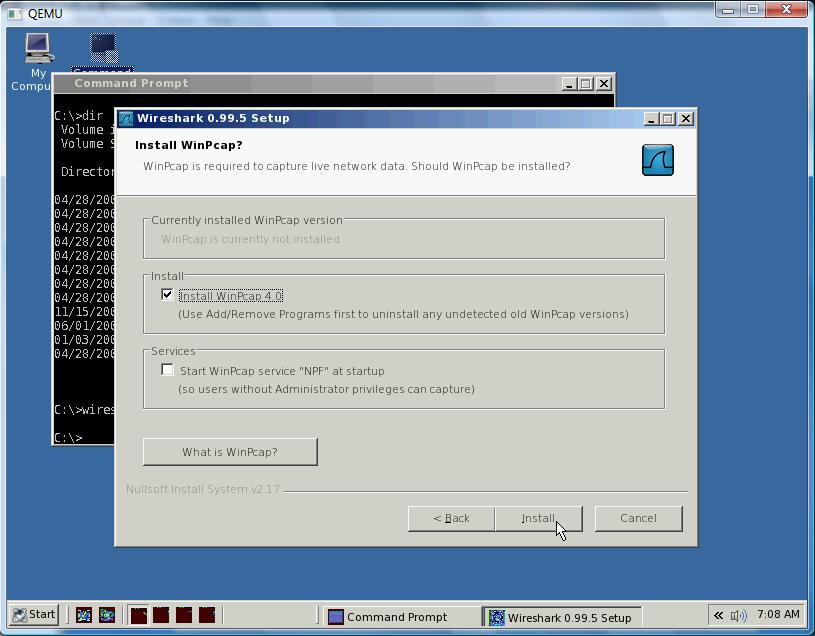Click the second quick launch icon
The image size is (815, 636).
tap(107, 615)
